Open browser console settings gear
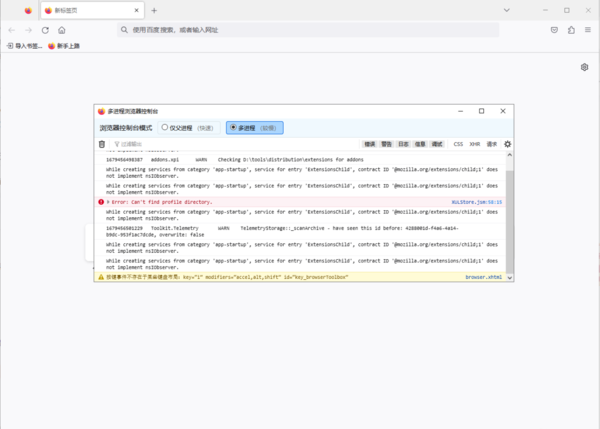Viewport: 600px width, 429px height. tap(507, 144)
